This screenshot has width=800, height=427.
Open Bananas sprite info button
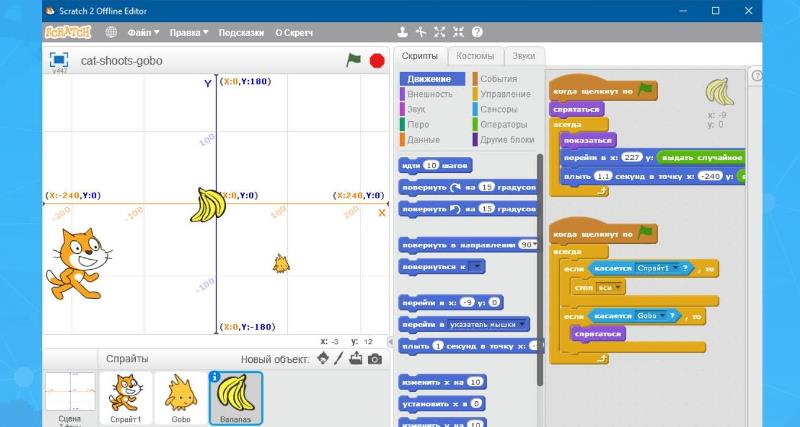coord(215,376)
